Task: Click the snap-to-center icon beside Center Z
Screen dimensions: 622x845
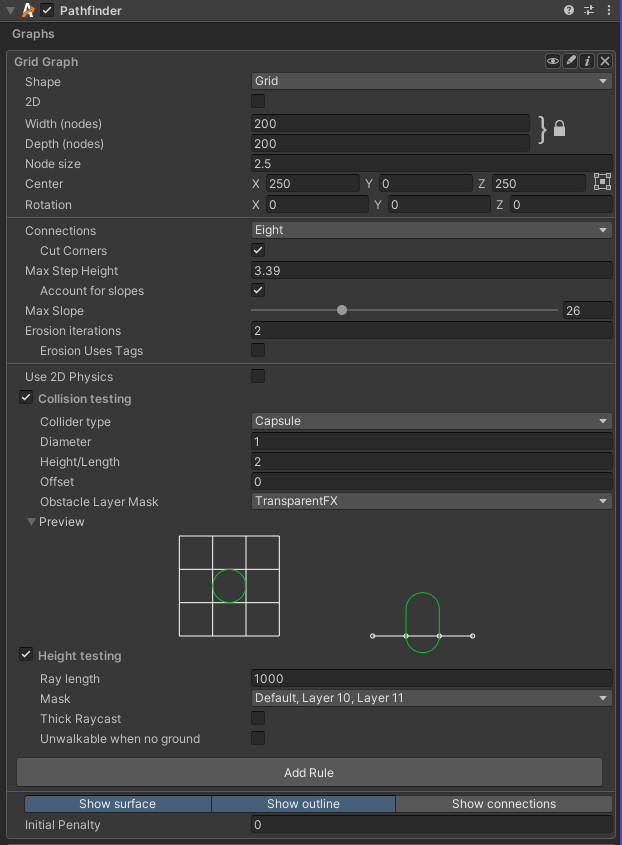Action: coord(602,182)
